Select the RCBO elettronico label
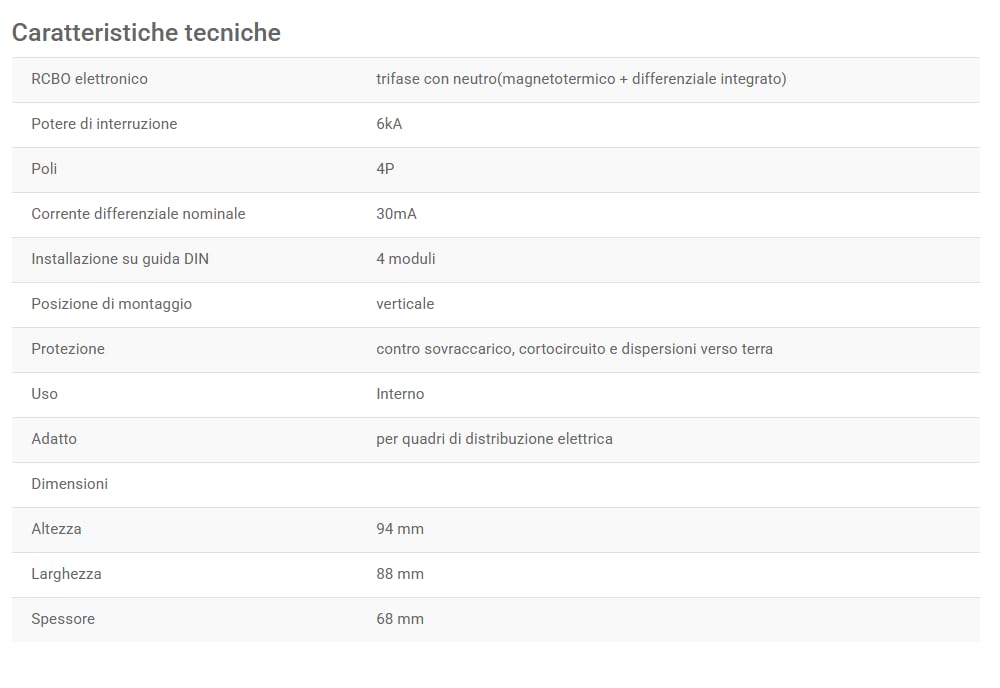 [x=89, y=79]
